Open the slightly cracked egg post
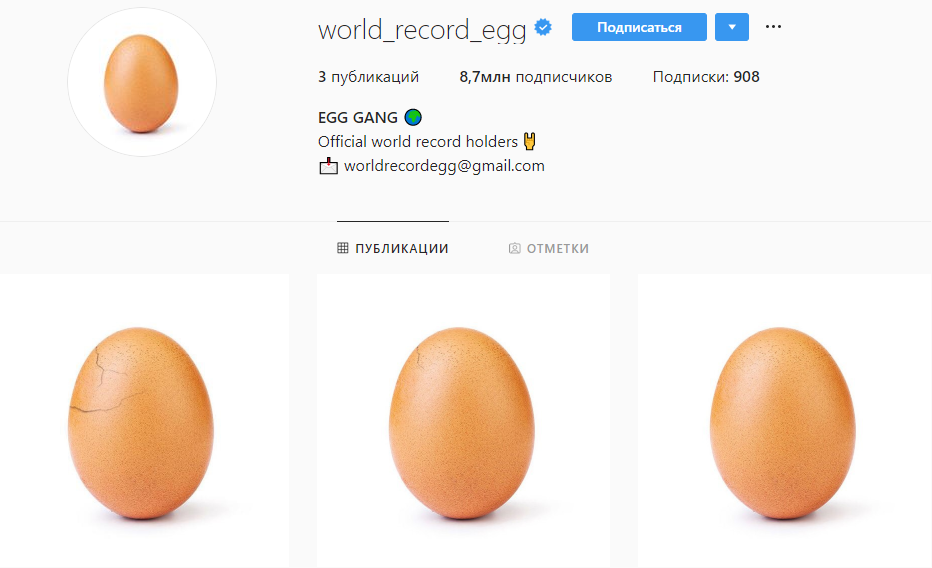Viewport: 932px width, 568px height. coord(464,421)
